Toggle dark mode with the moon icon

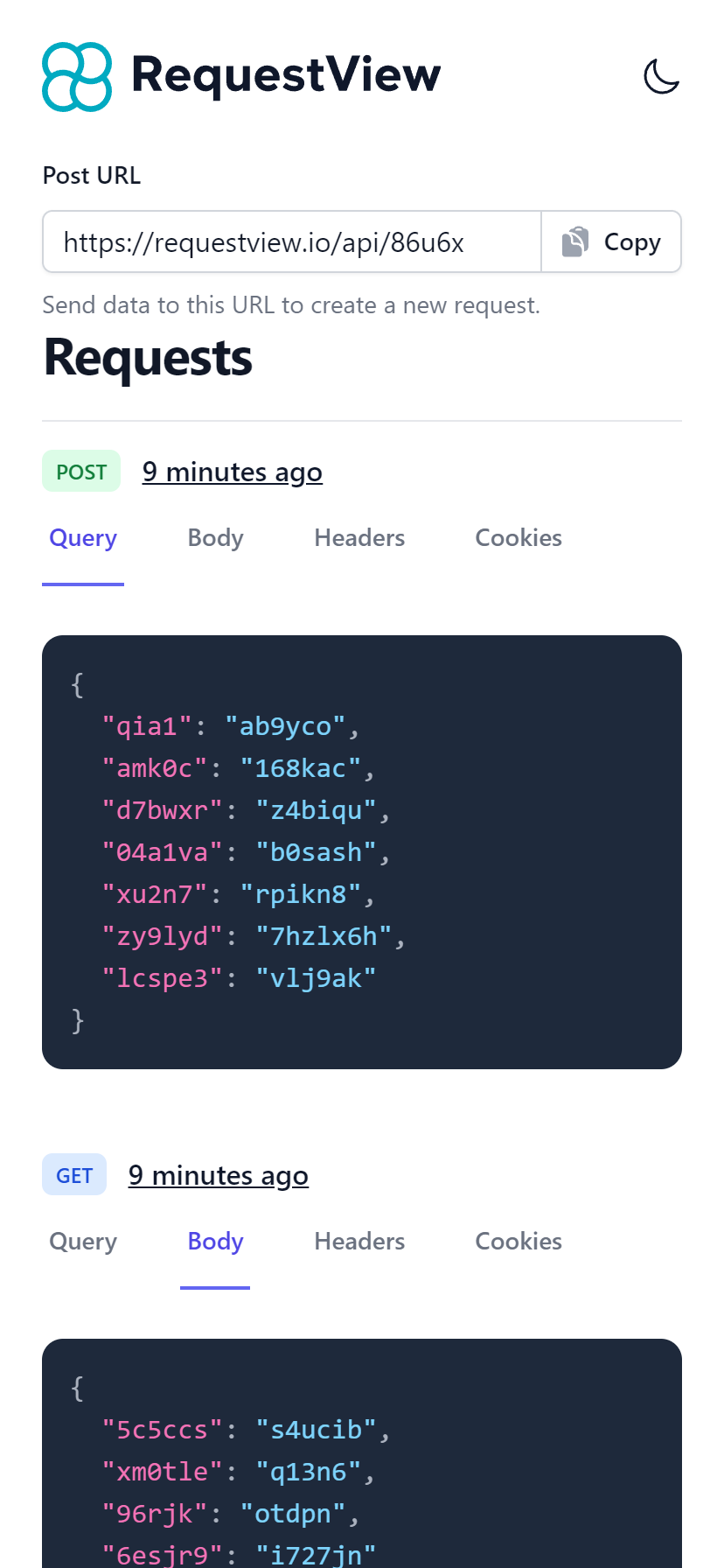click(661, 76)
